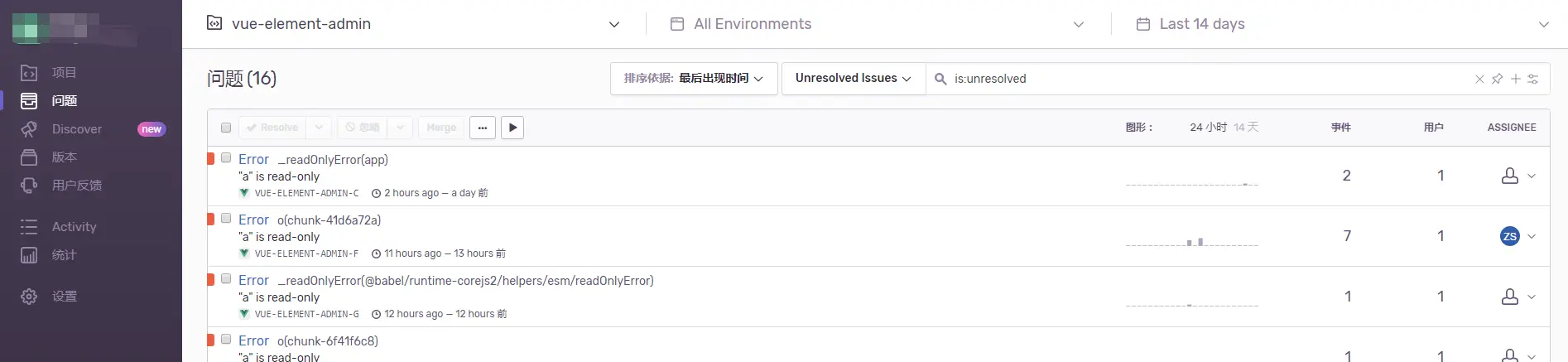This screenshot has height=362, width=1568.
Task: Click the Activity list icon
Action: (29, 227)
